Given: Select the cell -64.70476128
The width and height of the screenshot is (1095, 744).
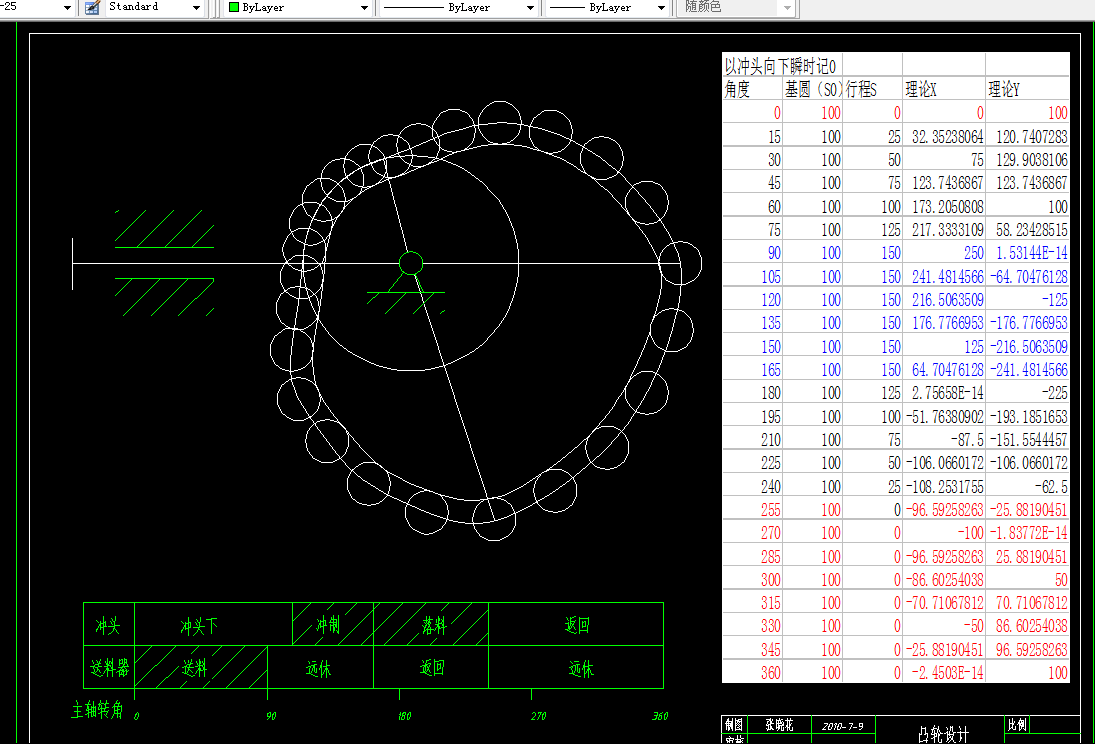Looking at the screenshot, I should (x=1029, y=277).
